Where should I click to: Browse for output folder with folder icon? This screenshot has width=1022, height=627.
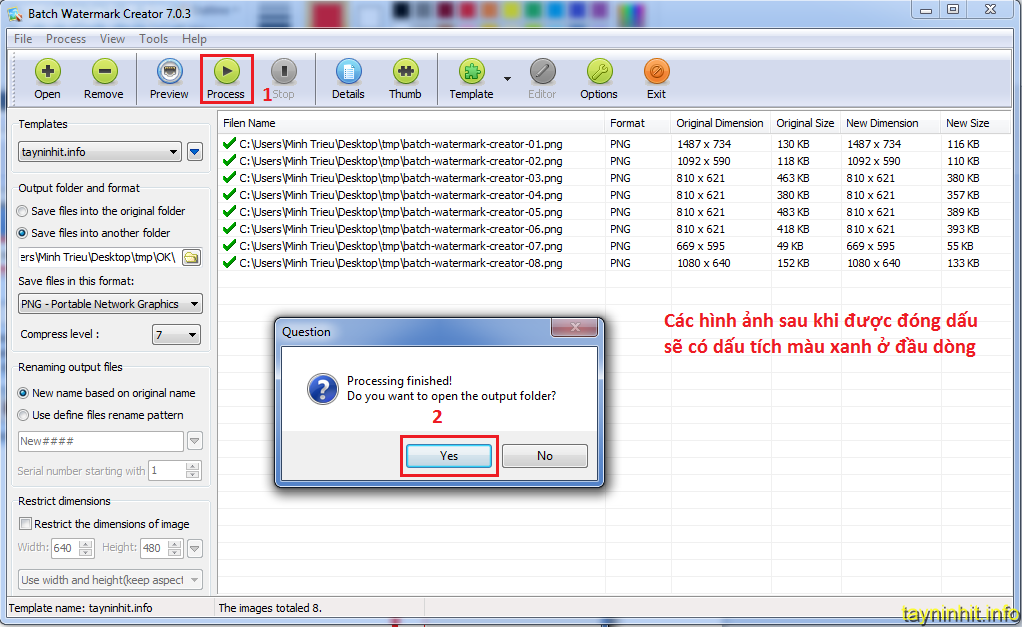(191, 257)
